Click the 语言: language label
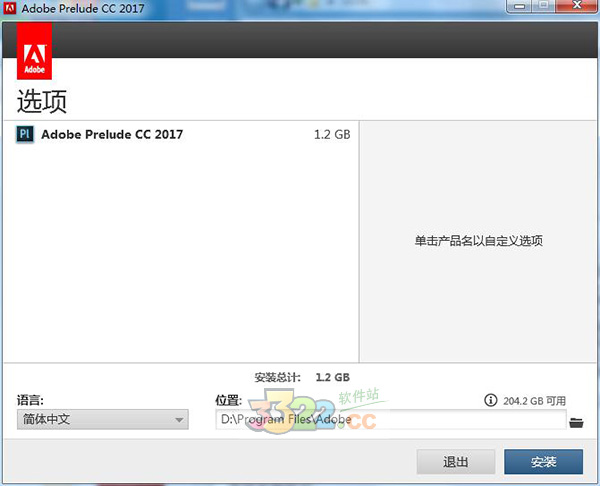 click(x=30, y=401)
